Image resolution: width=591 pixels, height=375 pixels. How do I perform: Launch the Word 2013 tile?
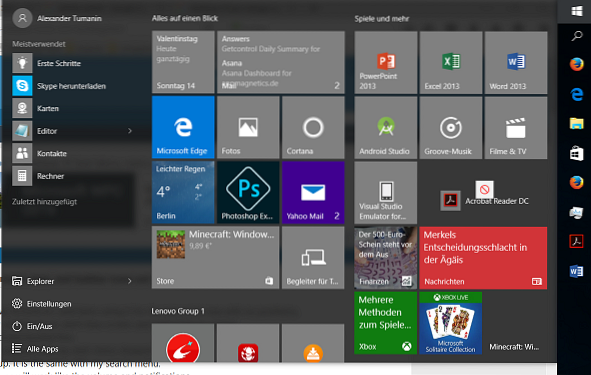click(x=516, y=63)
